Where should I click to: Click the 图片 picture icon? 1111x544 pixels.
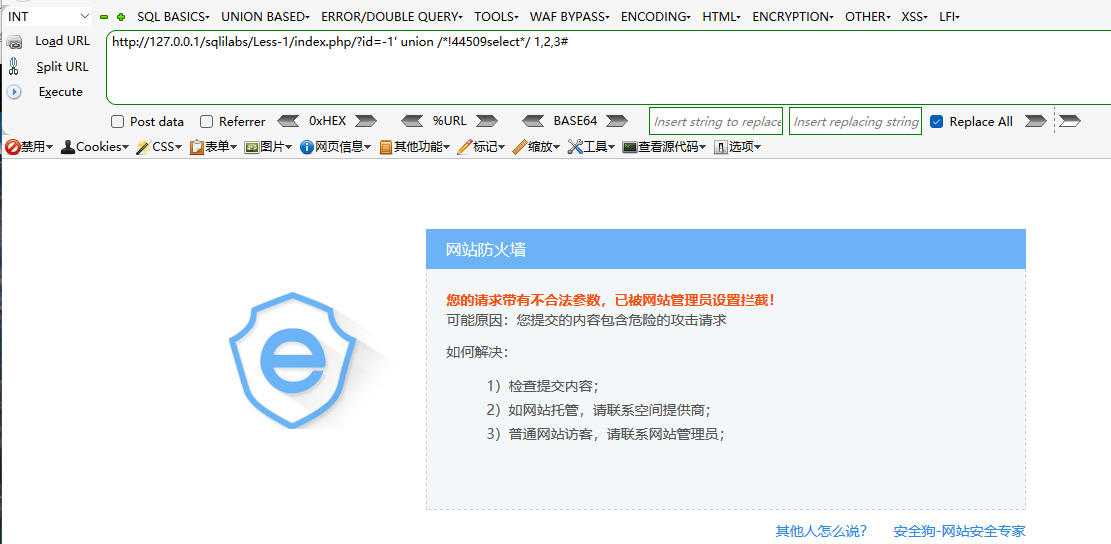coord(252,147)
